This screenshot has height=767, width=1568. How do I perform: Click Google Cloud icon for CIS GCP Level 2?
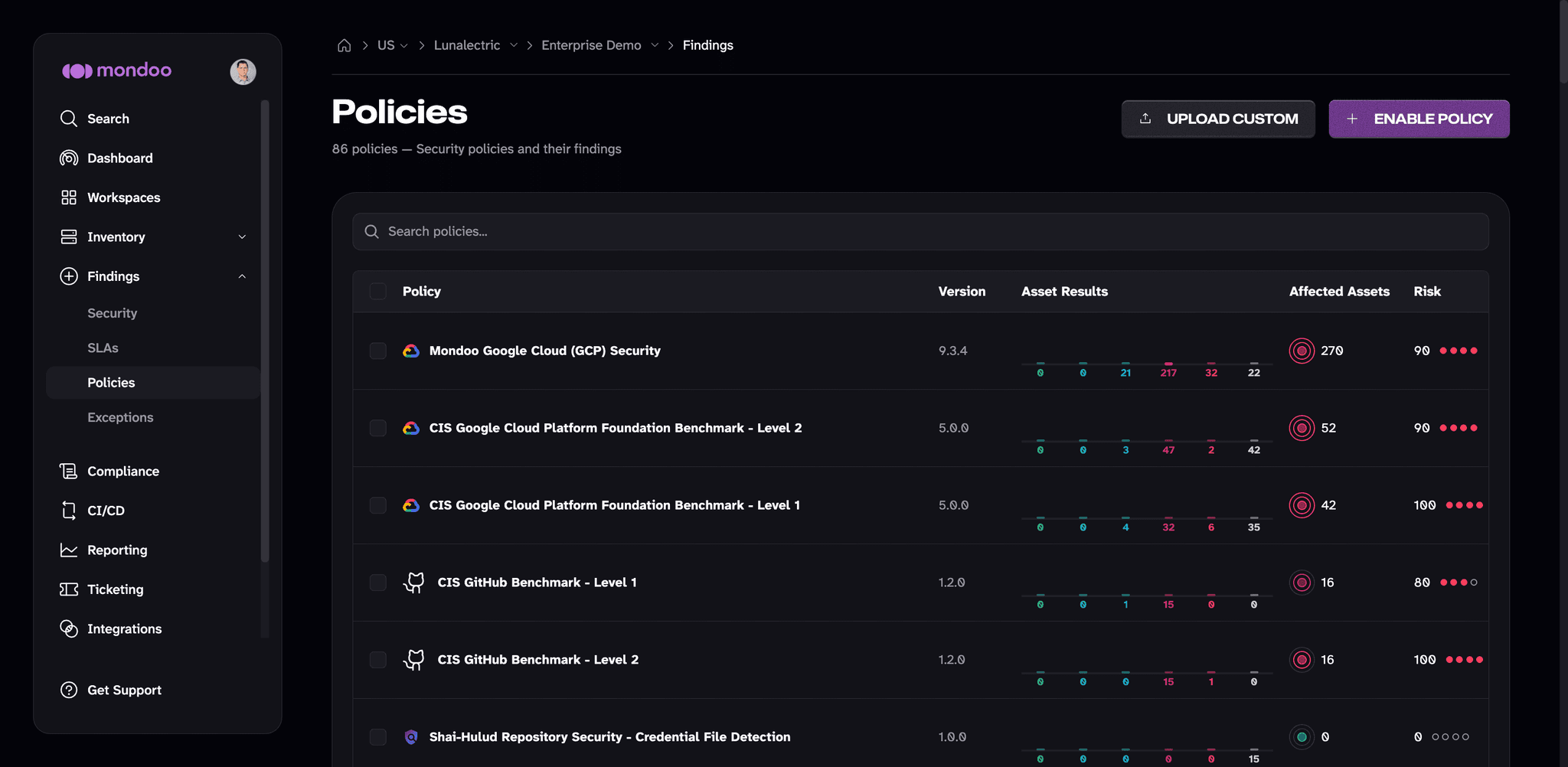pyautogui.click(x=411, y=428)
